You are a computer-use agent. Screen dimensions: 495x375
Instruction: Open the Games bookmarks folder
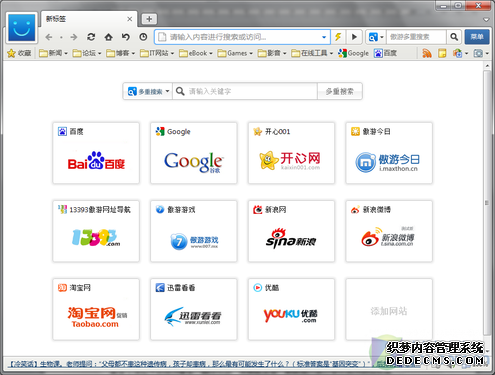235,53
